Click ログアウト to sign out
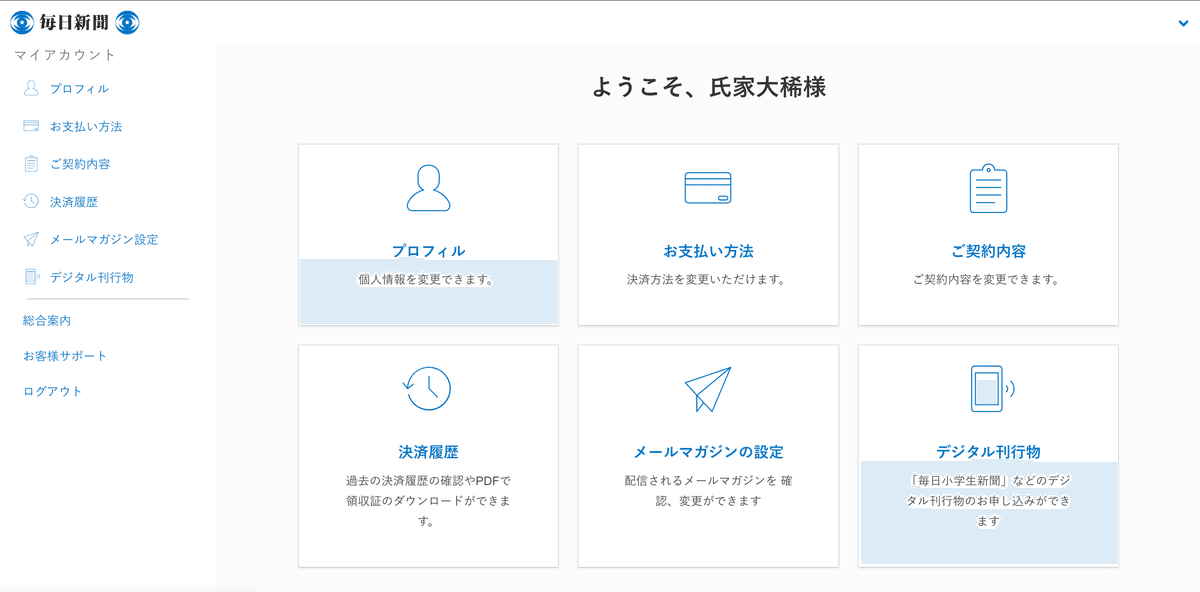Image resolution: width=1200 pixels, height=592 pixels. [53, 391]
